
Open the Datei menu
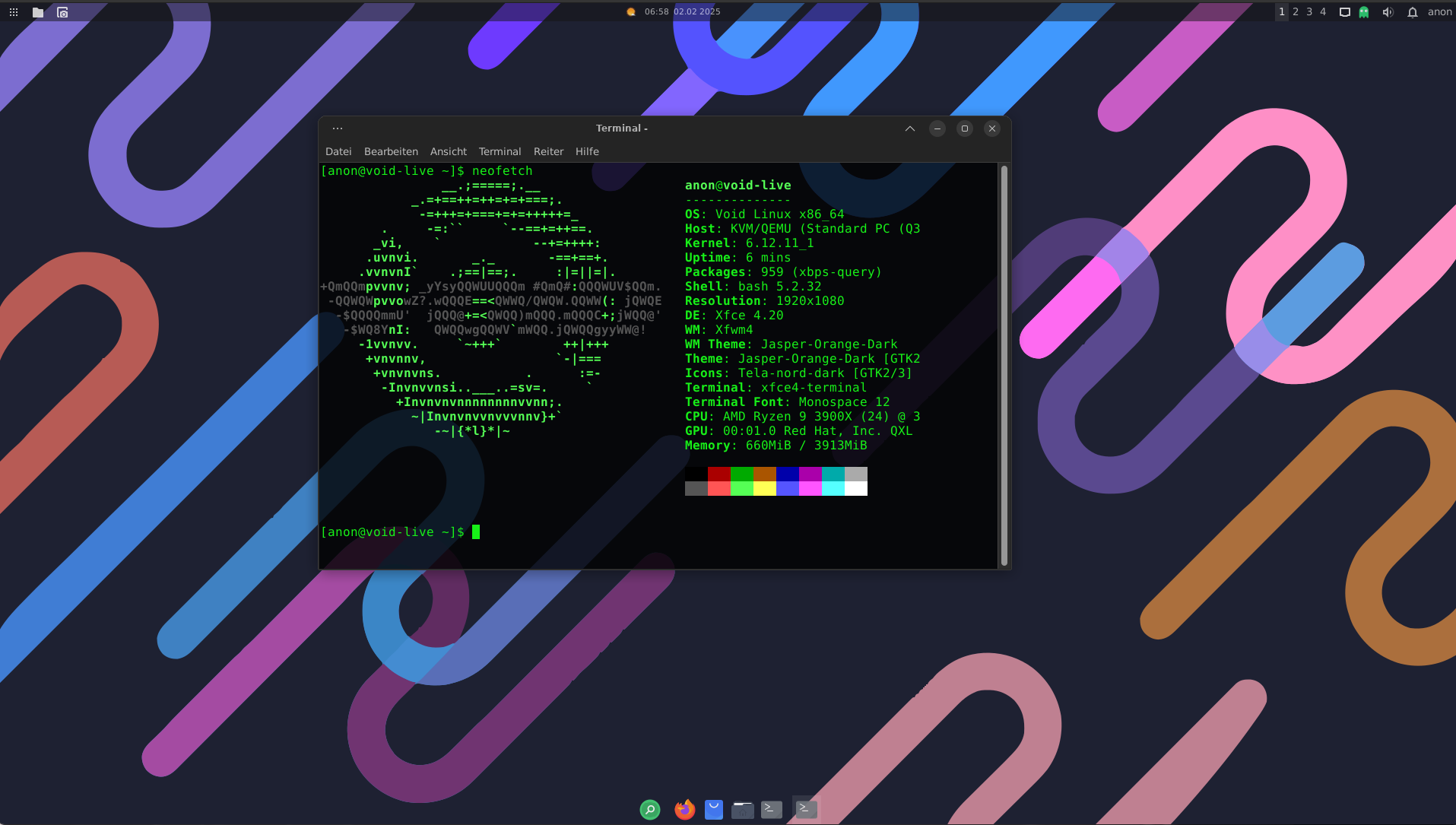338,151
